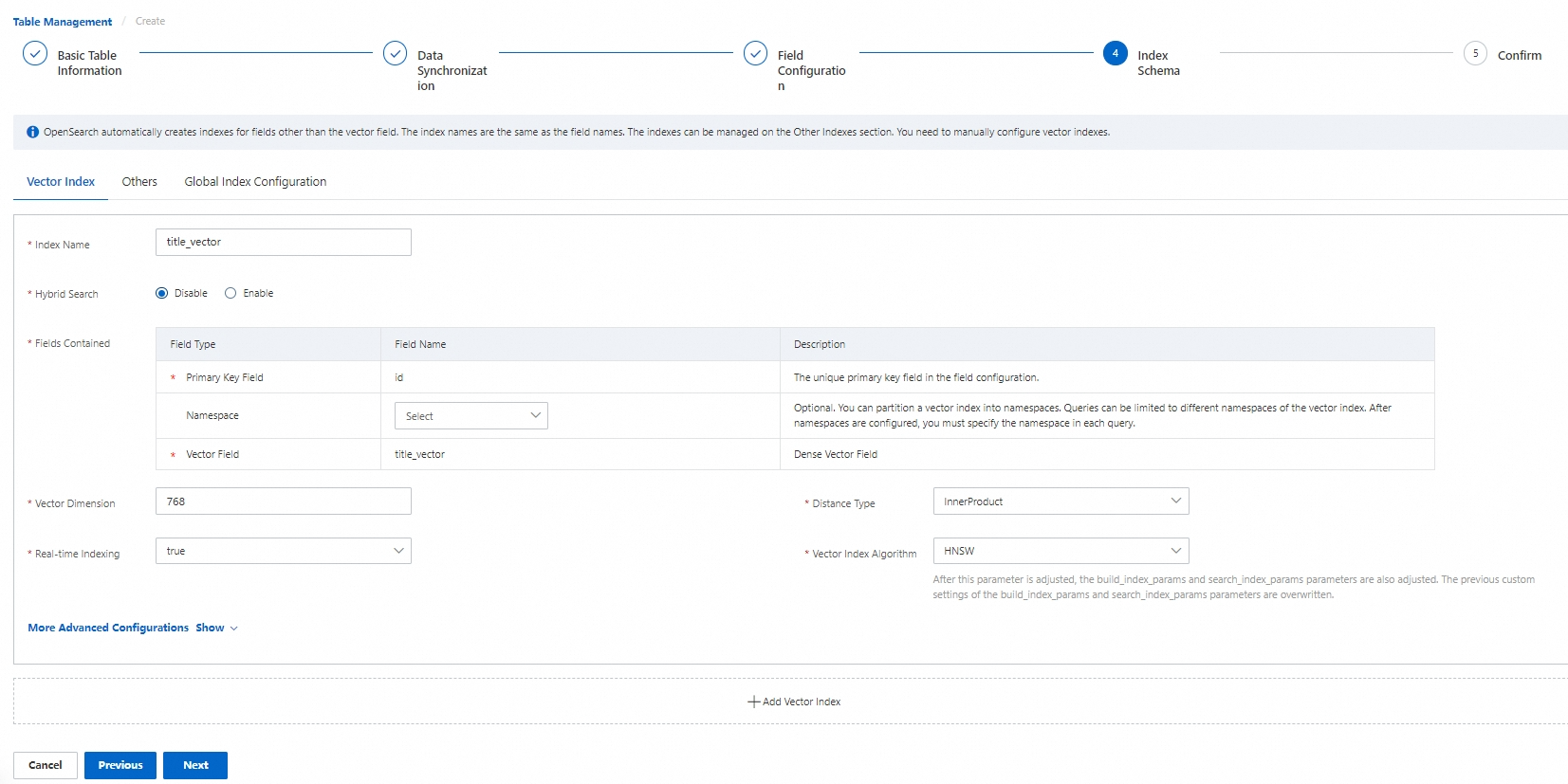Select Disable for Hybrid Search
1568x784 pixels.
(x=162, y=293)
